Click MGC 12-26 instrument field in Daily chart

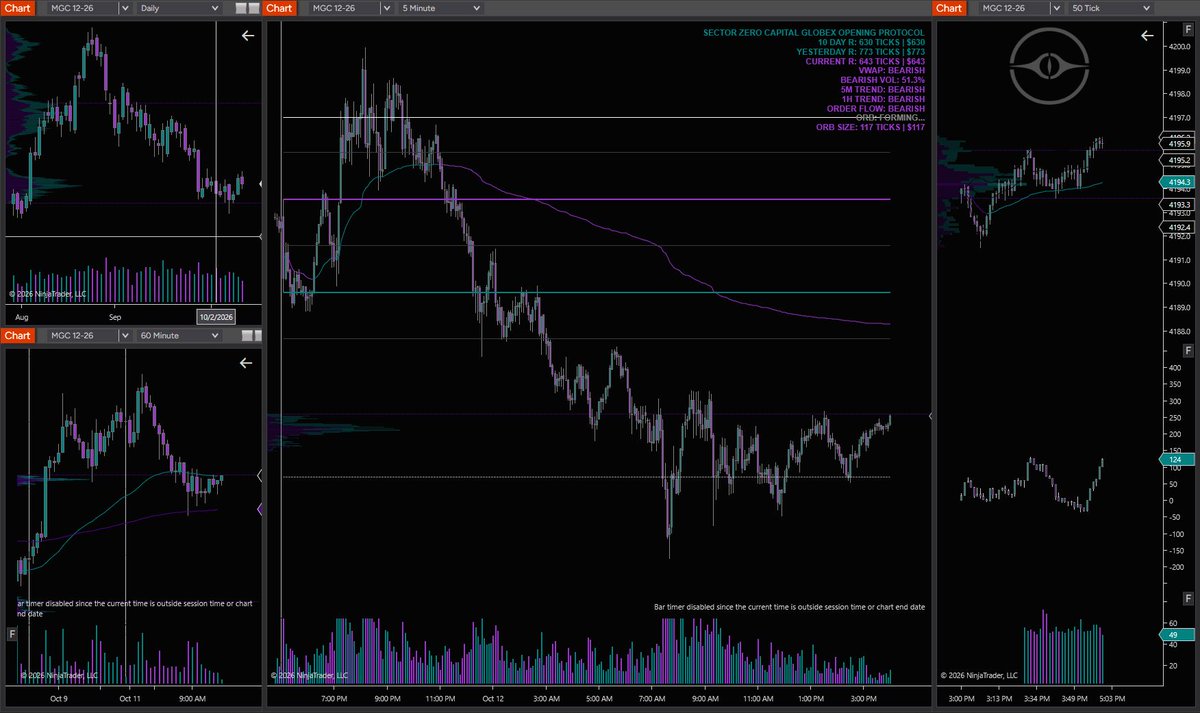point(82,8)
